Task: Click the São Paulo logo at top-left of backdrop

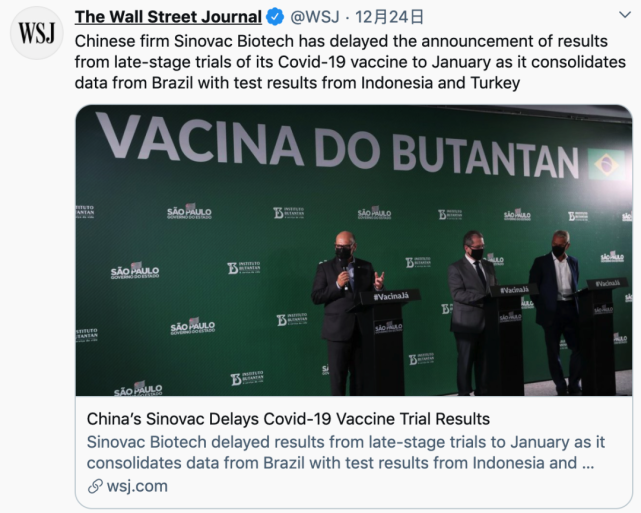Action: (x=189, y=212)
